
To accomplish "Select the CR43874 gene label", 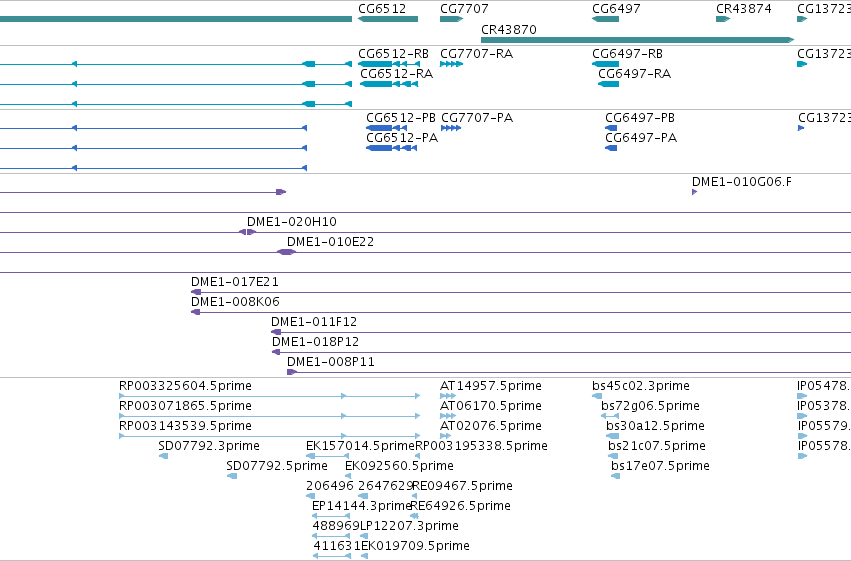I will tap(744, 9).
